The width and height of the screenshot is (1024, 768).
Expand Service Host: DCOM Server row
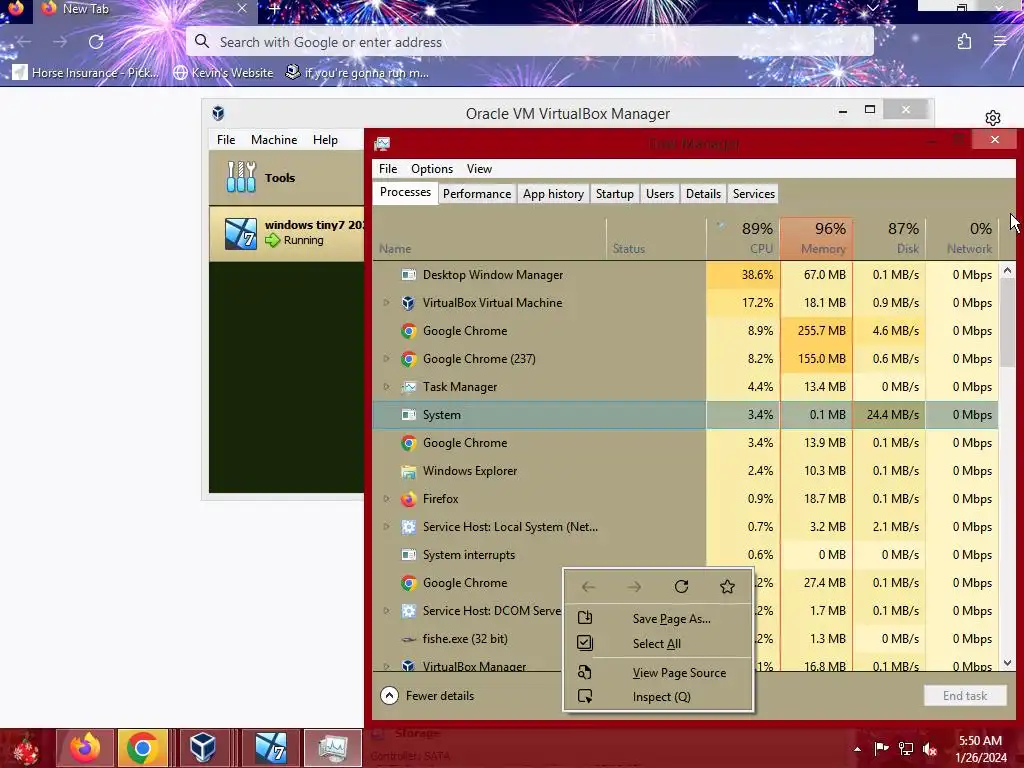(x=386, y=611)
